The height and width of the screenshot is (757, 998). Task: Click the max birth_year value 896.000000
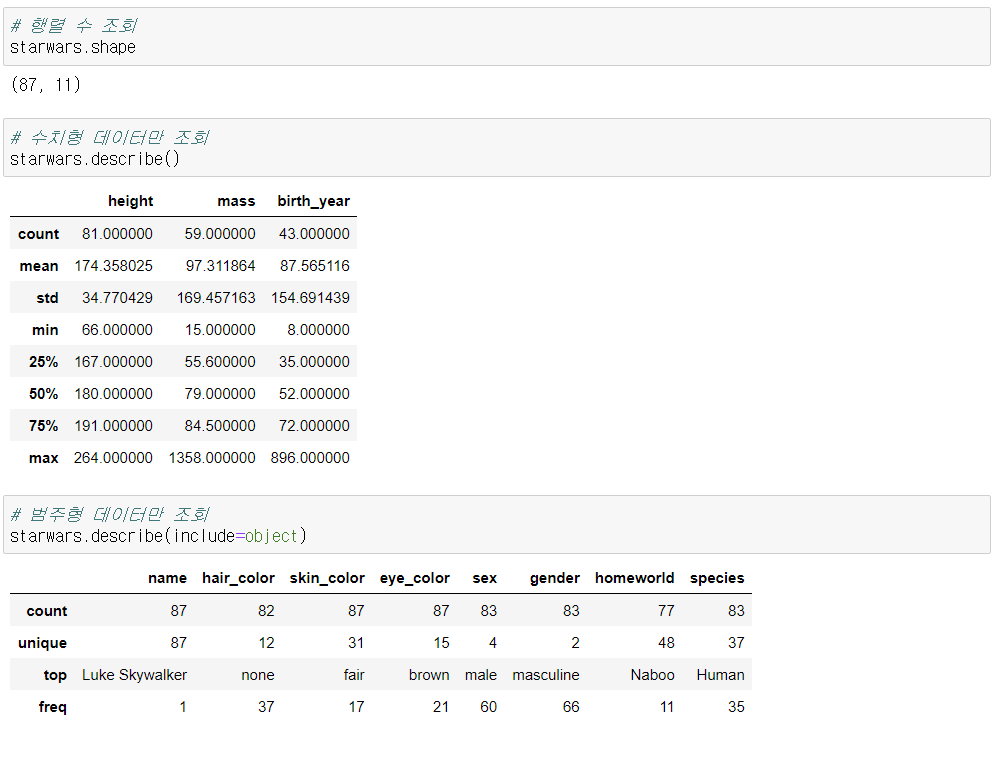tap(310, 458)
